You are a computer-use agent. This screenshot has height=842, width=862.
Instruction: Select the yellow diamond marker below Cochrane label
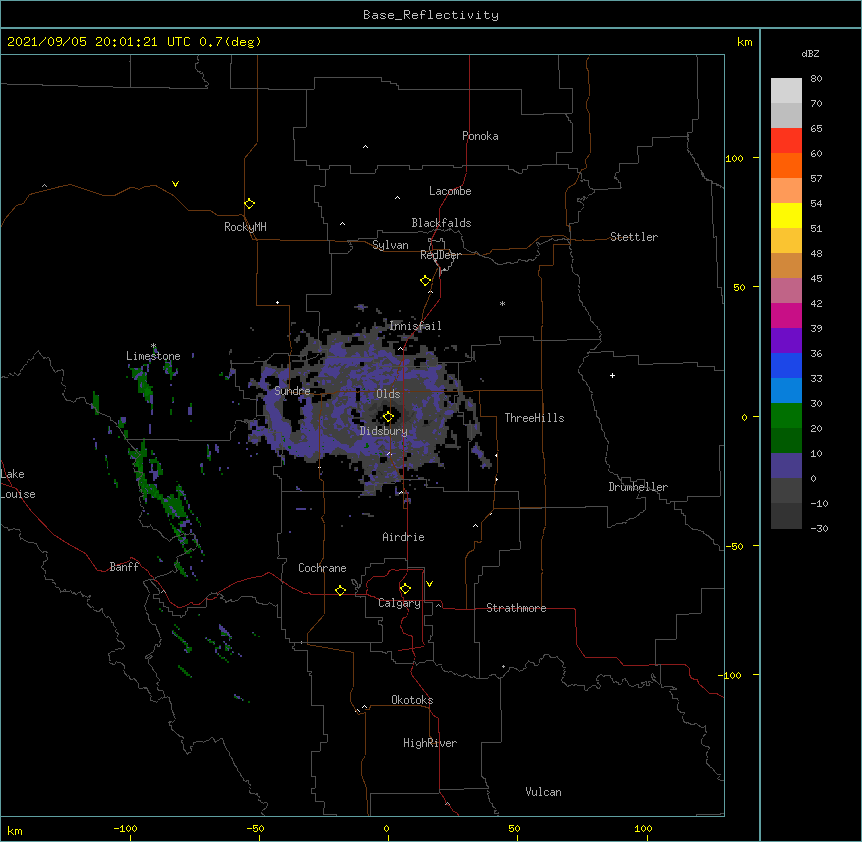click(340, 590)
